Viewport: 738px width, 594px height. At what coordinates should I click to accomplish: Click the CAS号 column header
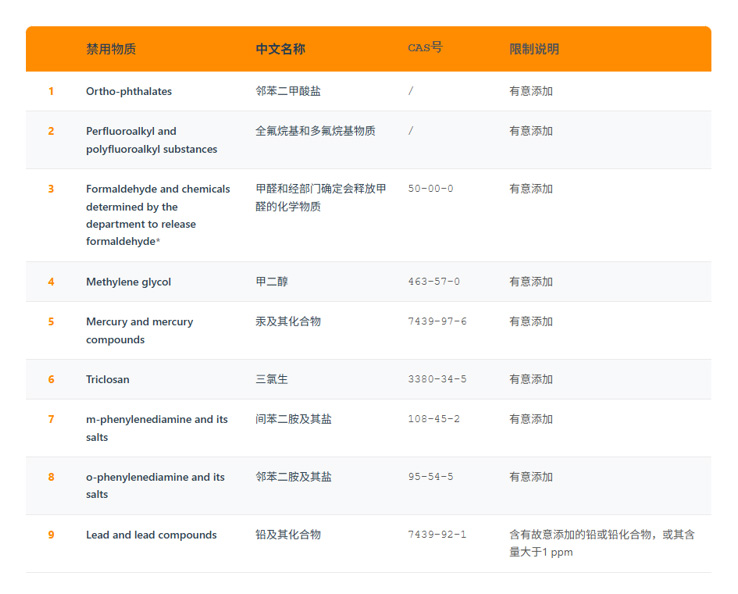point(425,48)
